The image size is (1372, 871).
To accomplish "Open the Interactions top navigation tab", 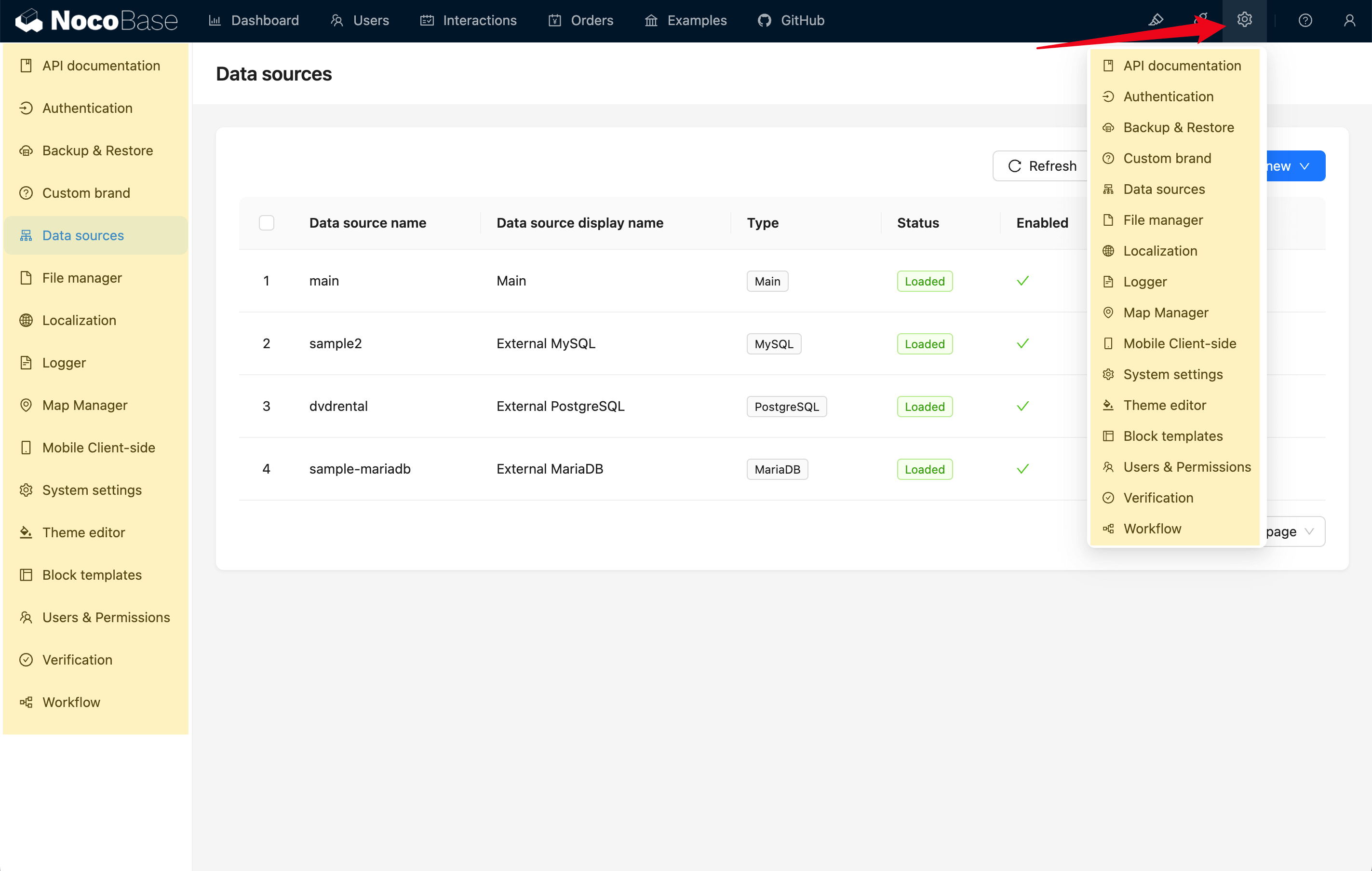I will coord(469,21).
